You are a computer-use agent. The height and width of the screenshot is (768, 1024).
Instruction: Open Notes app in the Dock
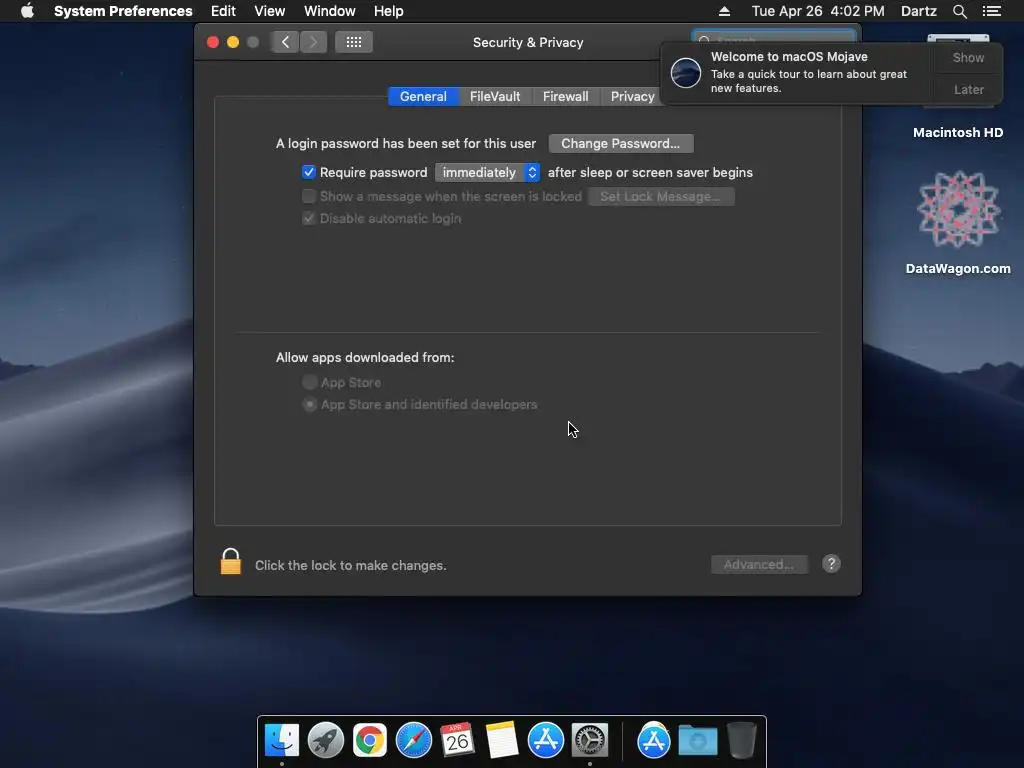501,740
